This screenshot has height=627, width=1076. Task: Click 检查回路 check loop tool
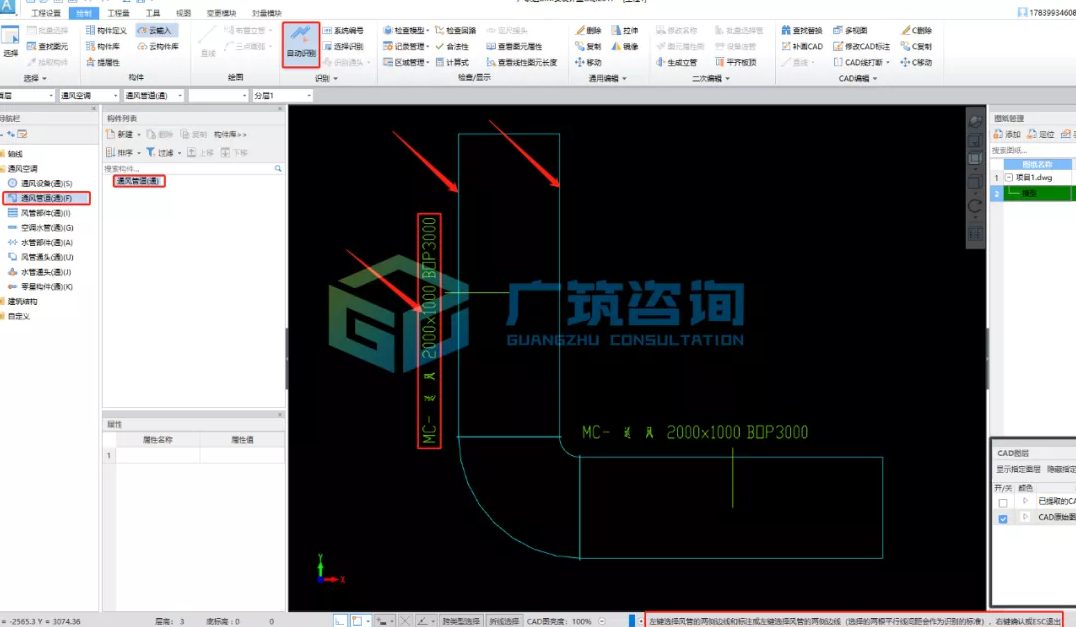point(455,30)
